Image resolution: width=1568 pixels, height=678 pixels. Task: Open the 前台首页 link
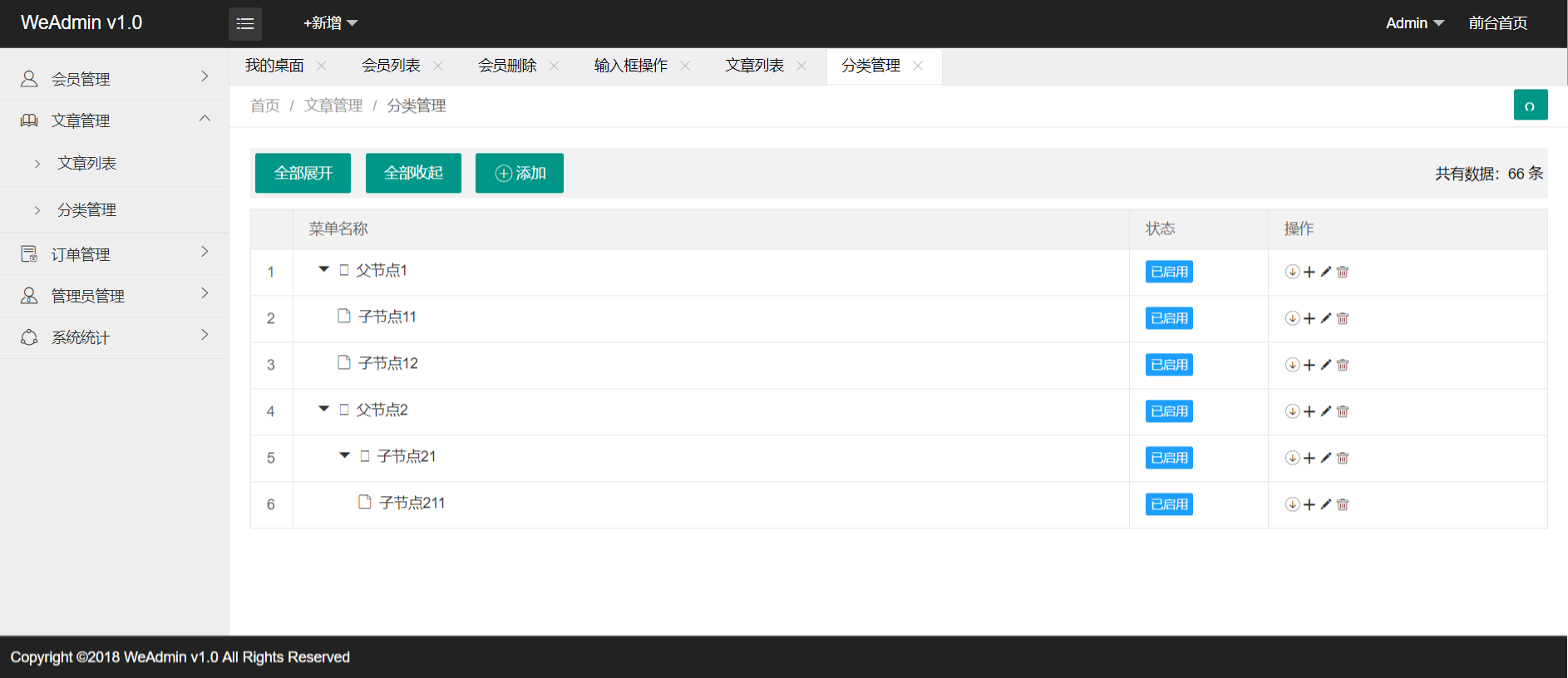coord(1497,23)
